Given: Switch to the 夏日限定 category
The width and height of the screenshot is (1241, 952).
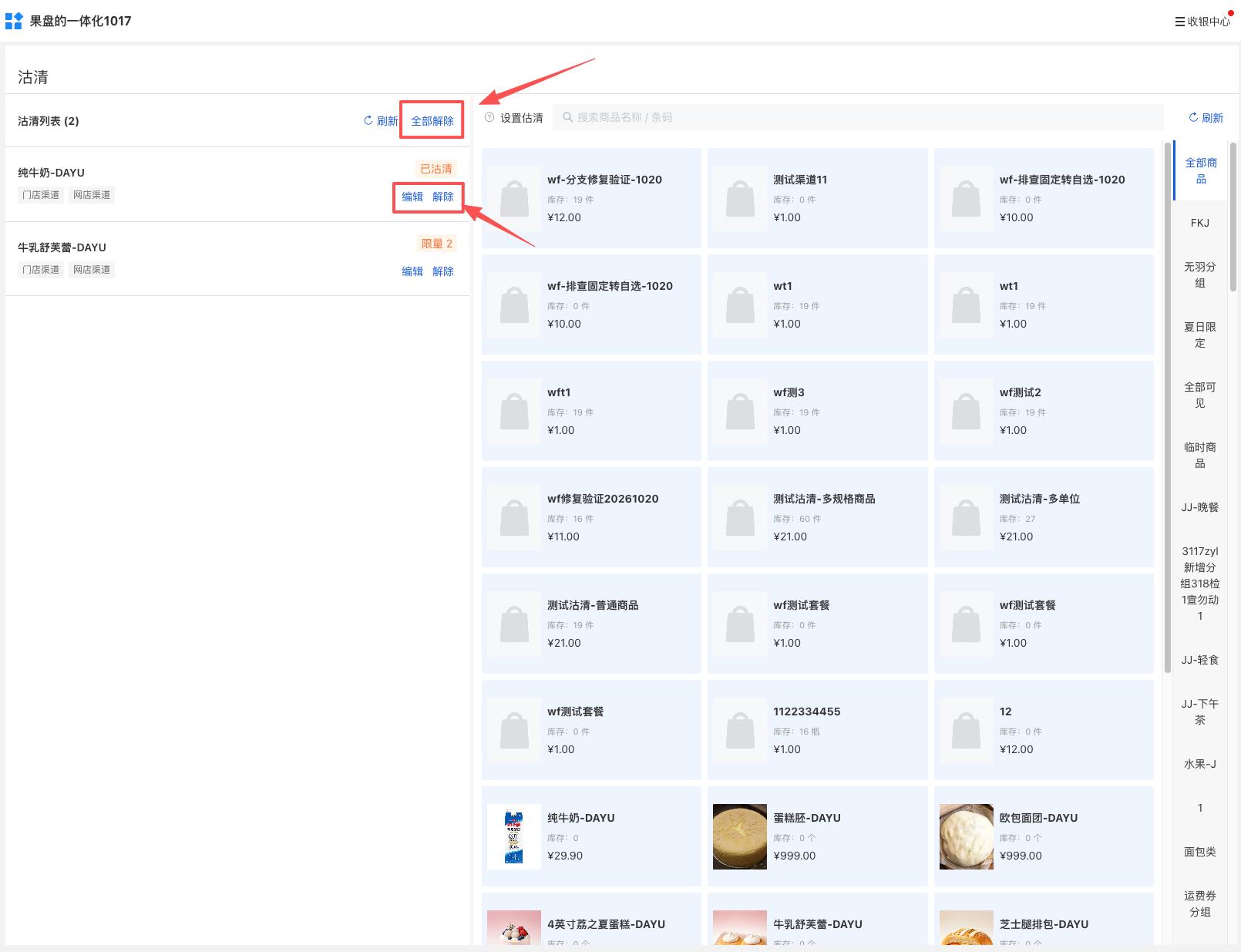Looking at the screenshot, I should tap(1200, 335).
